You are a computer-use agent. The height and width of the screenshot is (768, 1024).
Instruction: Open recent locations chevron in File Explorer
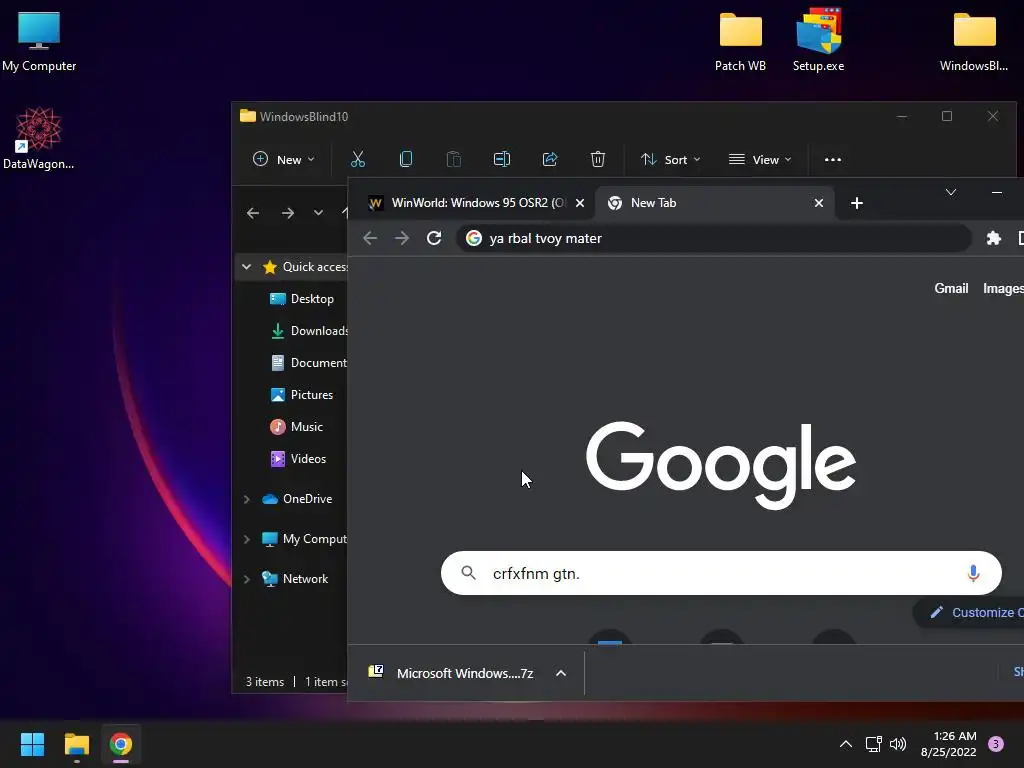pyautogui.click(x=318, y=212)
